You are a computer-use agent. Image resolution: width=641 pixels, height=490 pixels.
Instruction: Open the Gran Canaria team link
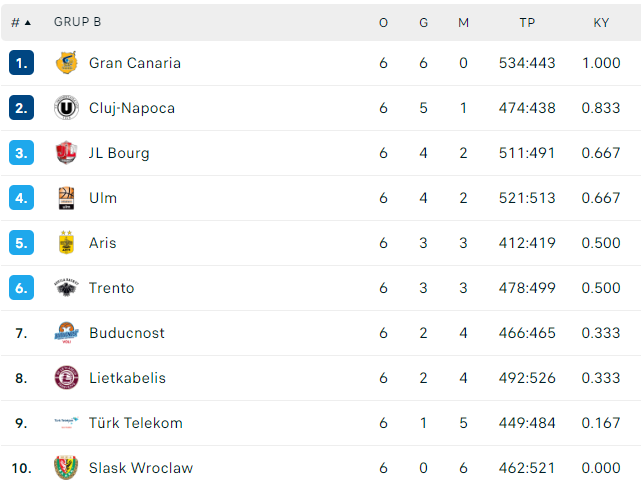pyautogui.click(x=135, y=63)
